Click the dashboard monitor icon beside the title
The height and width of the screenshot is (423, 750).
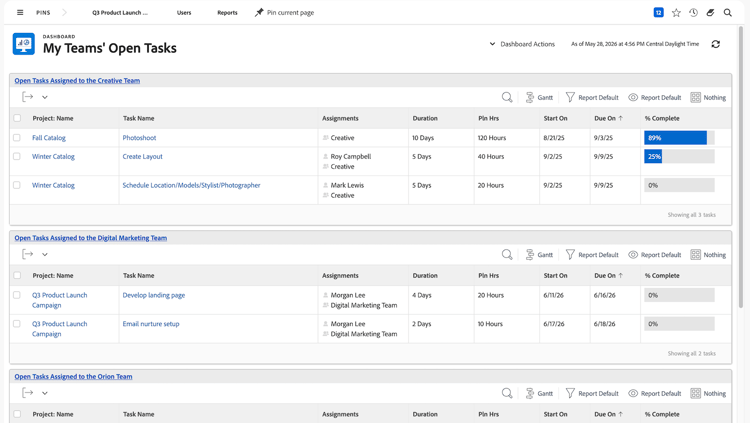coord(23,44)
